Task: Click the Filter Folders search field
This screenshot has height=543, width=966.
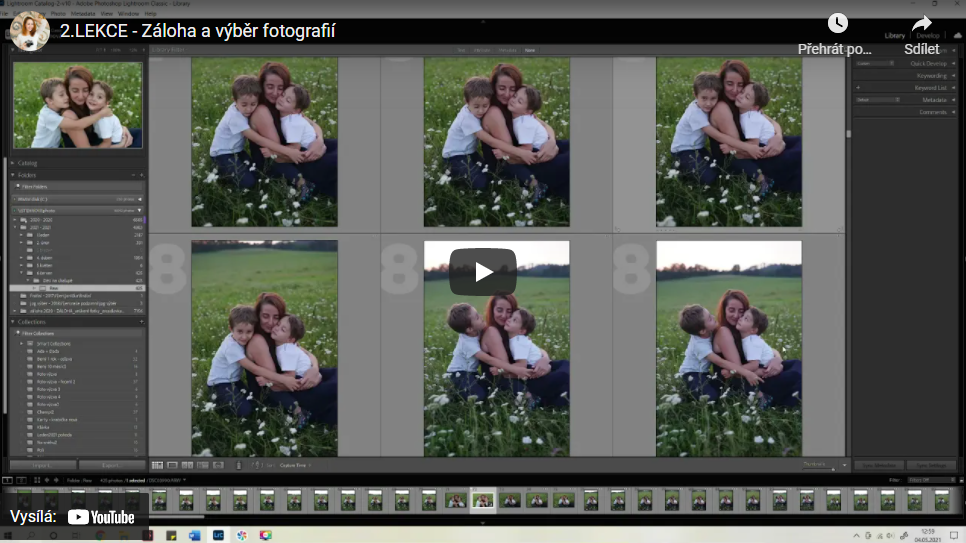Action: click(78, 187)
